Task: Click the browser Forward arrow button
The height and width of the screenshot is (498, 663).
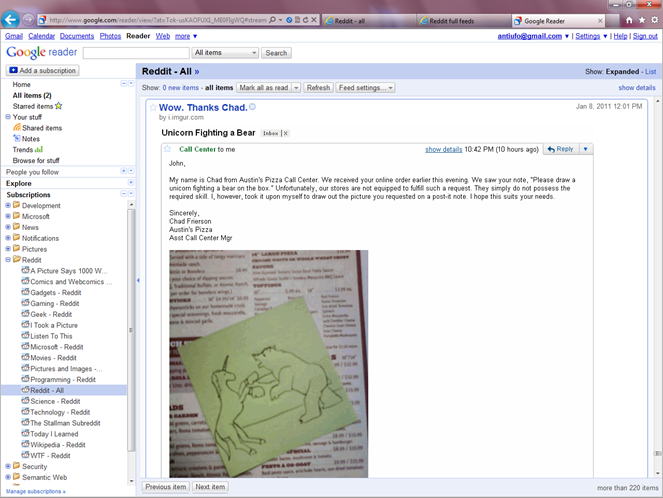Action: coord(28,19)
